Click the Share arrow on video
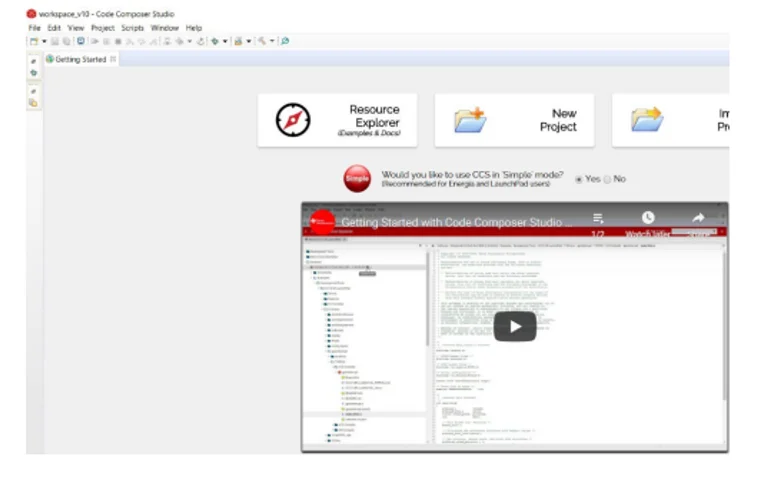 [x=698, y=218]
